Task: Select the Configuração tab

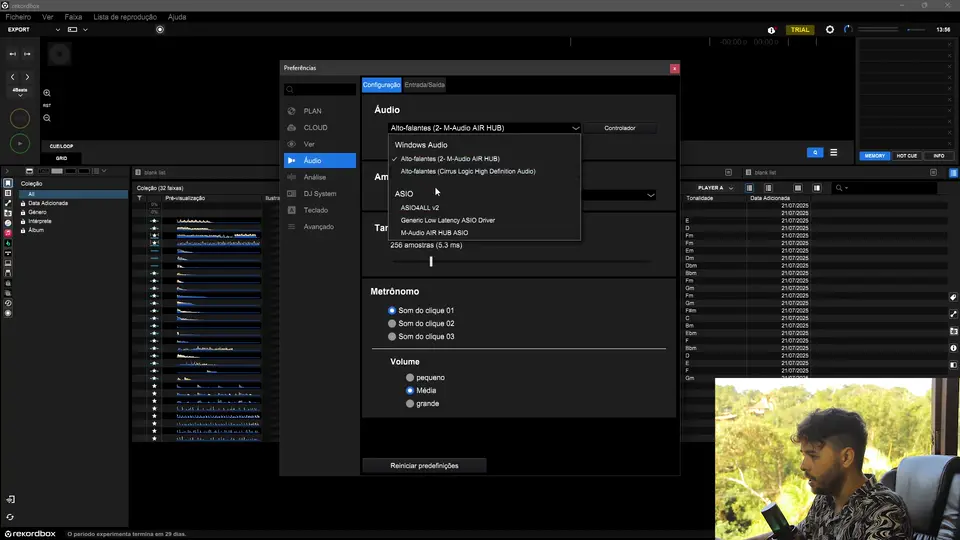Action: tap(381, 85)
